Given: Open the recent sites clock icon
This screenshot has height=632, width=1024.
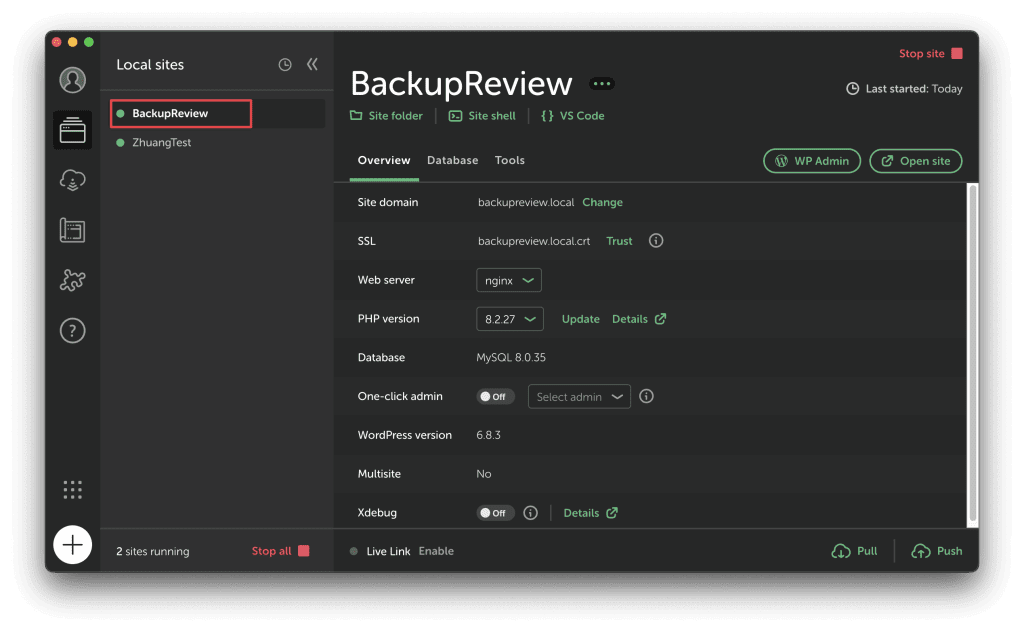Looking at the screenshot, I should coord(285,65).
